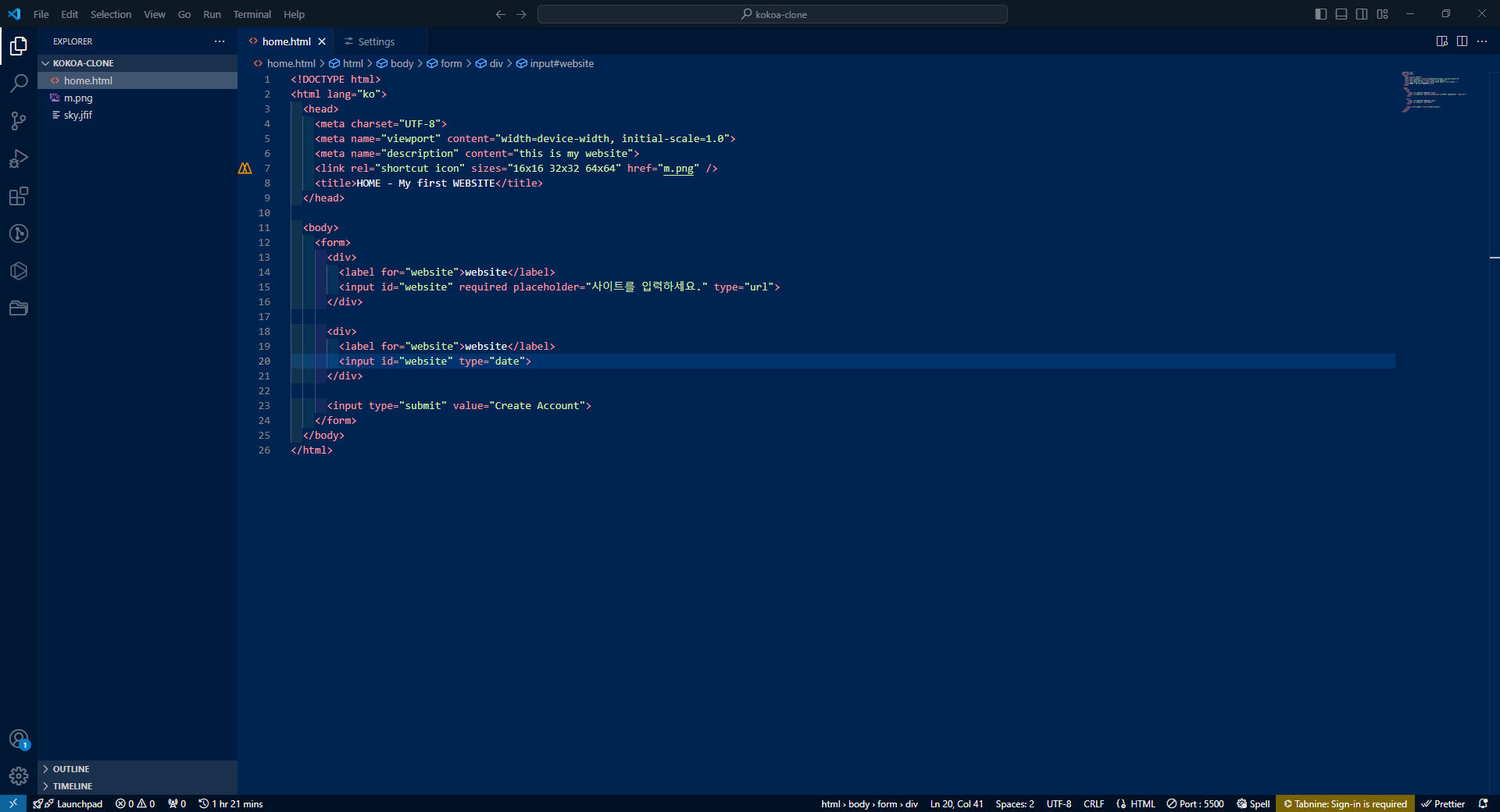Open the preview icon in editor actions
The width and height of the screenshot is (1500, 812).
(1442, 41)
